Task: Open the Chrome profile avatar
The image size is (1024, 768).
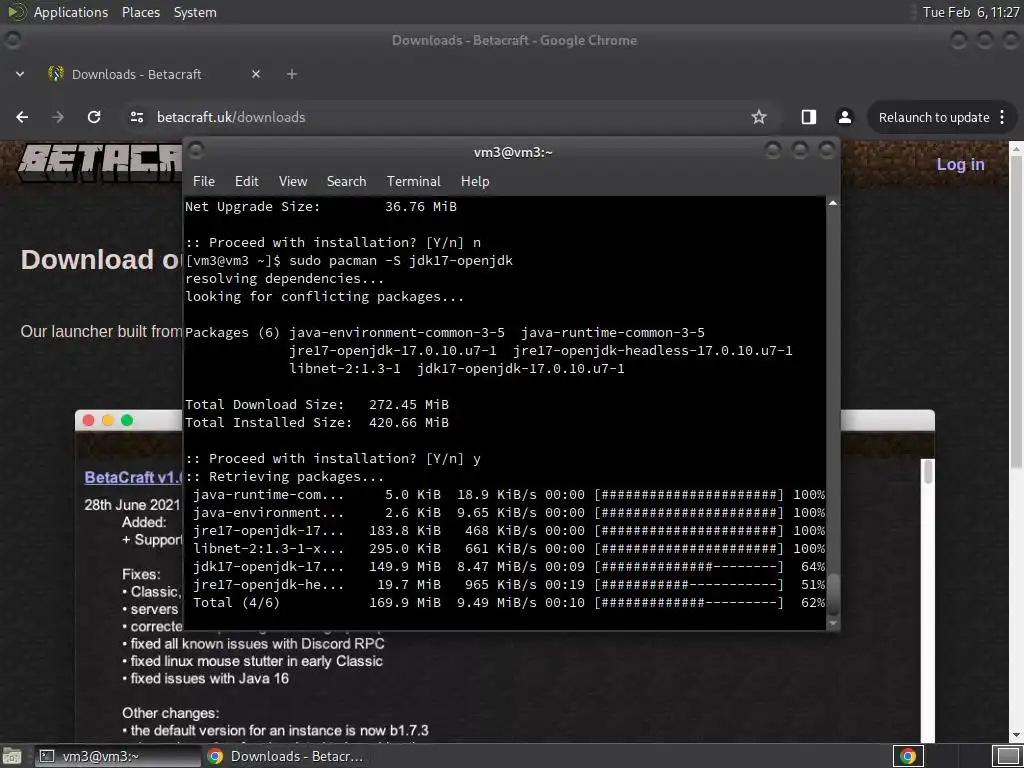Action: (844, 117)
